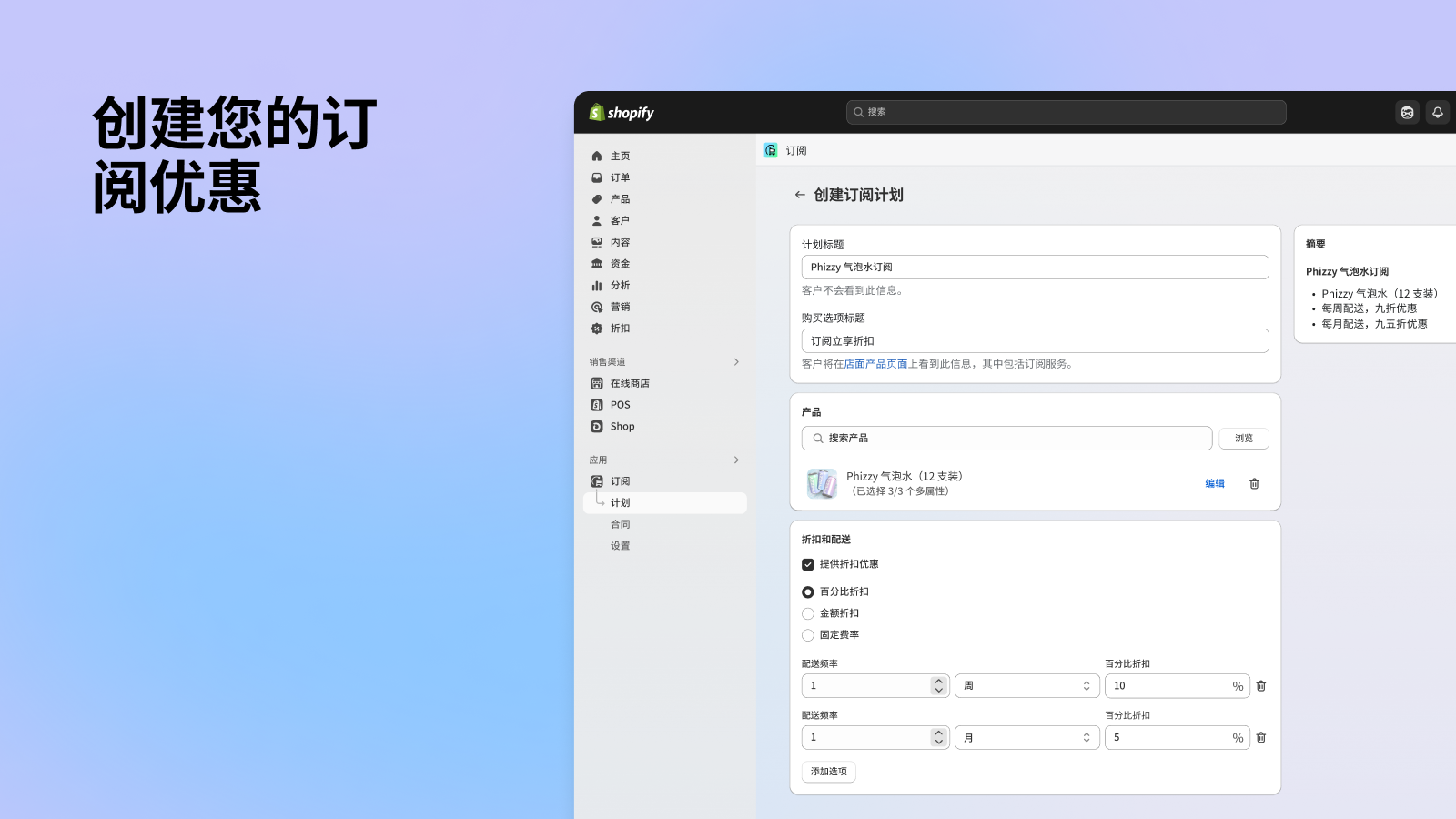Image resolution: width=1456 pixels, height=819 pixels.
Task: Expand the 销售渠道 section chevron
Action: tap(736, 362)
